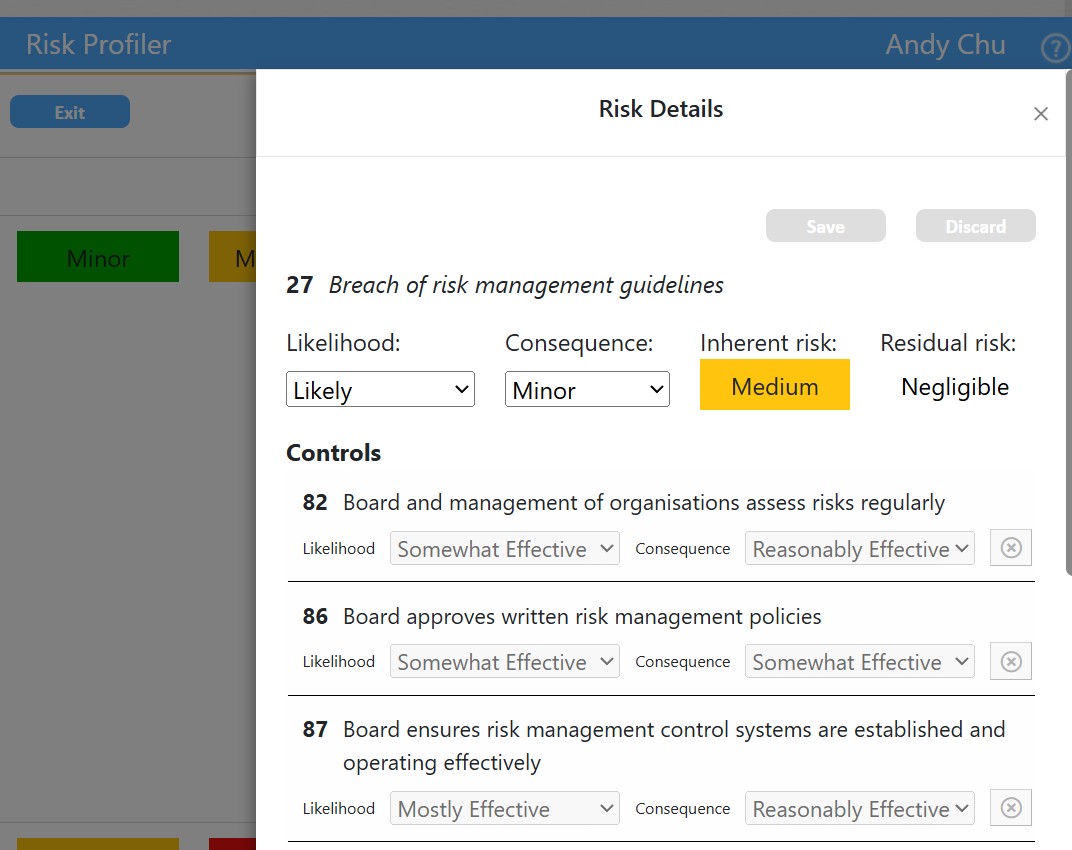Click the Risk Profiler app title
The height and width of the screenshot is (850, 1072).
98,44
